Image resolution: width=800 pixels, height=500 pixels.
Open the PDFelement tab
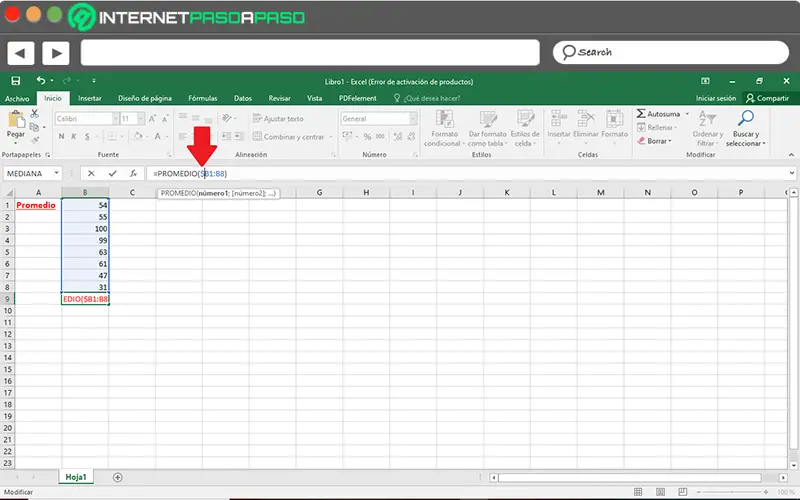point(358,98)
